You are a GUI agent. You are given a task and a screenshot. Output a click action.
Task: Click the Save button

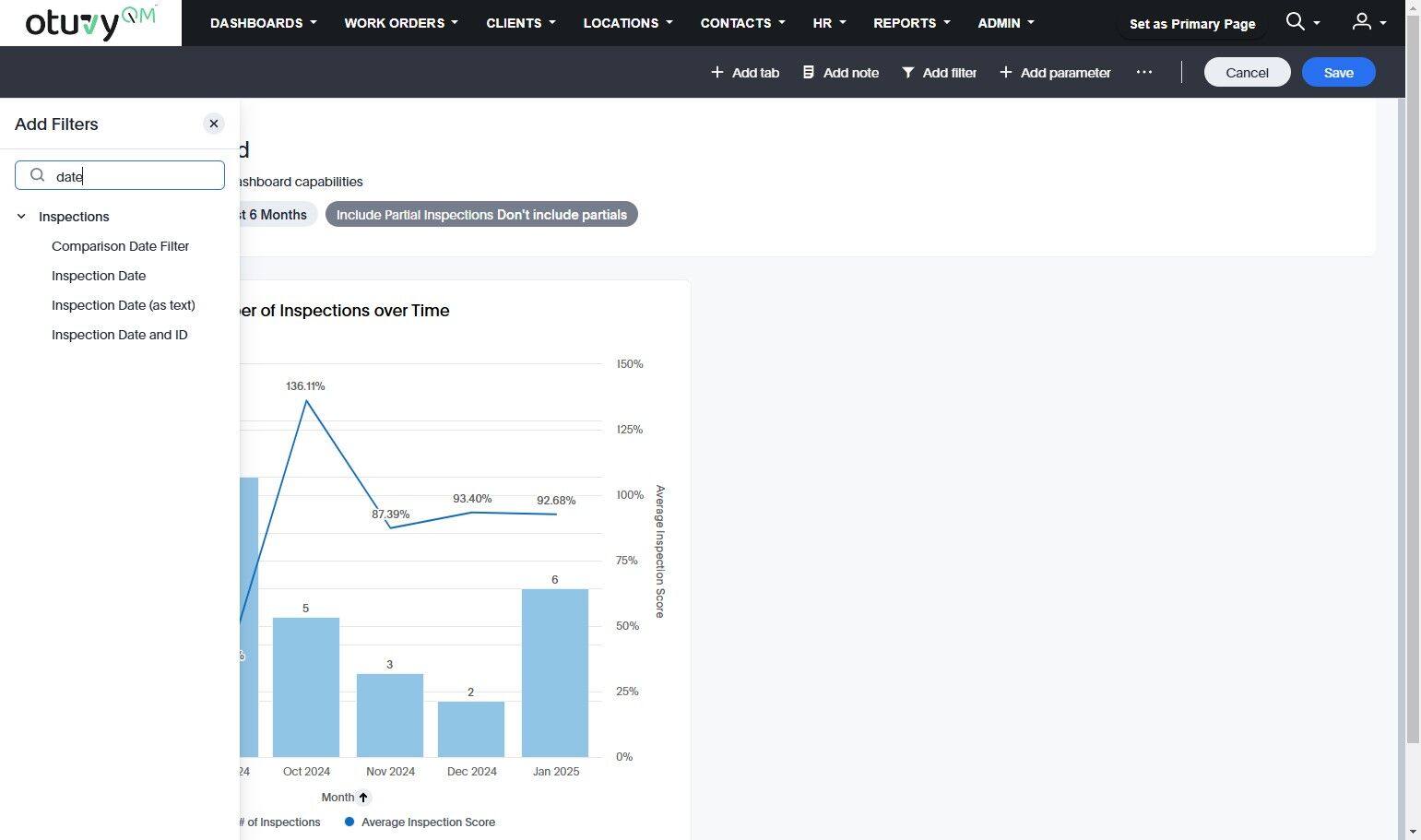point(1339,72)
